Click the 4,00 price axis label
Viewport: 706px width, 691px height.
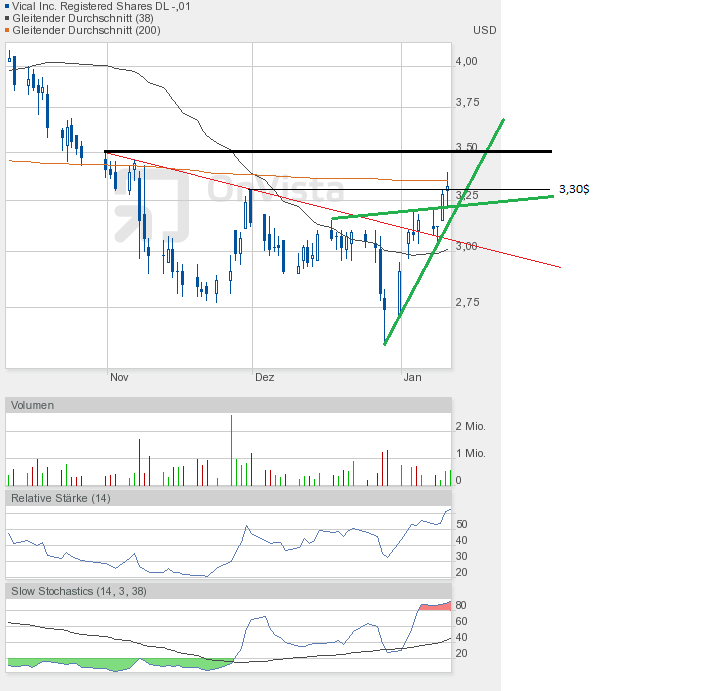[466, 61]
